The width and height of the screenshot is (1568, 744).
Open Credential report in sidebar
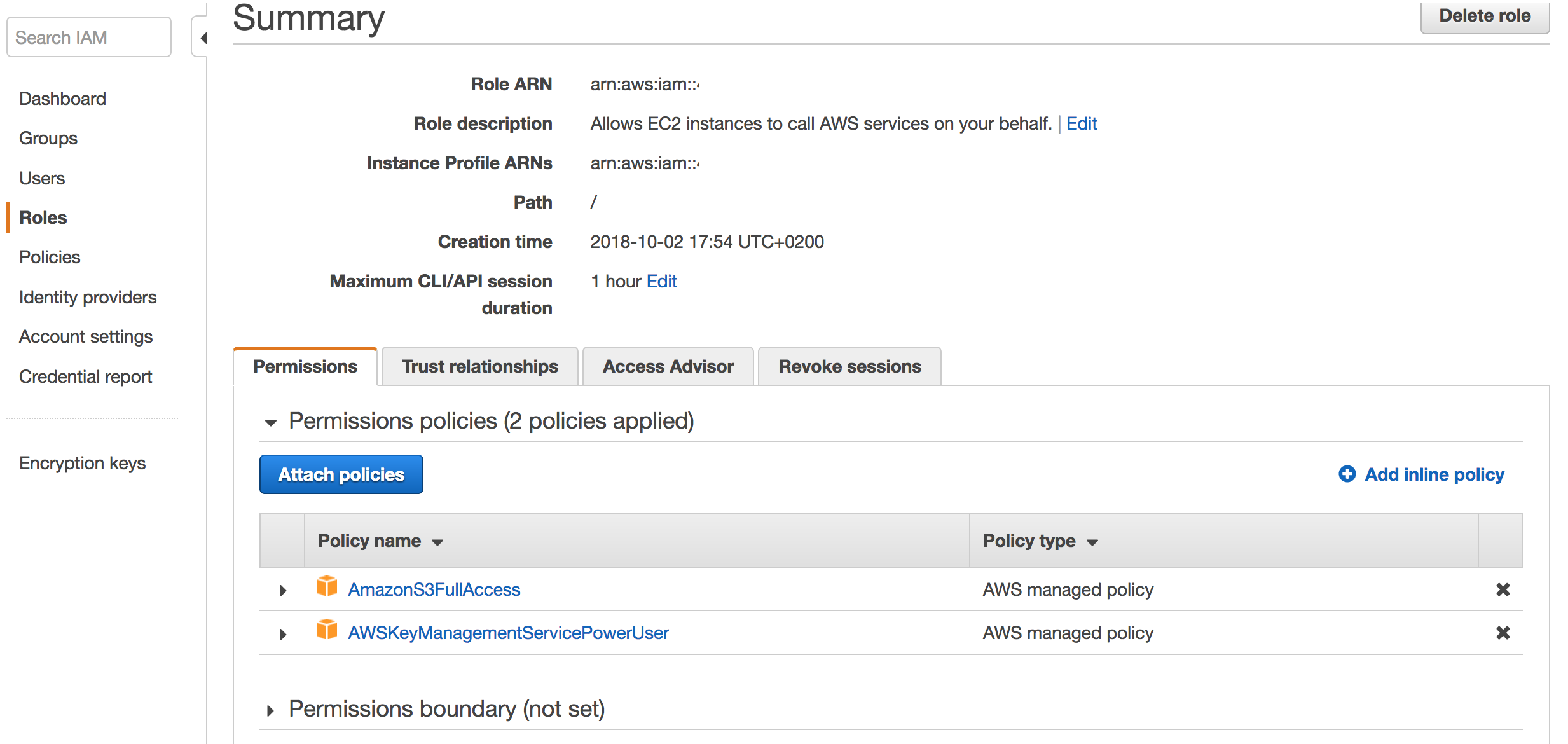85,376
